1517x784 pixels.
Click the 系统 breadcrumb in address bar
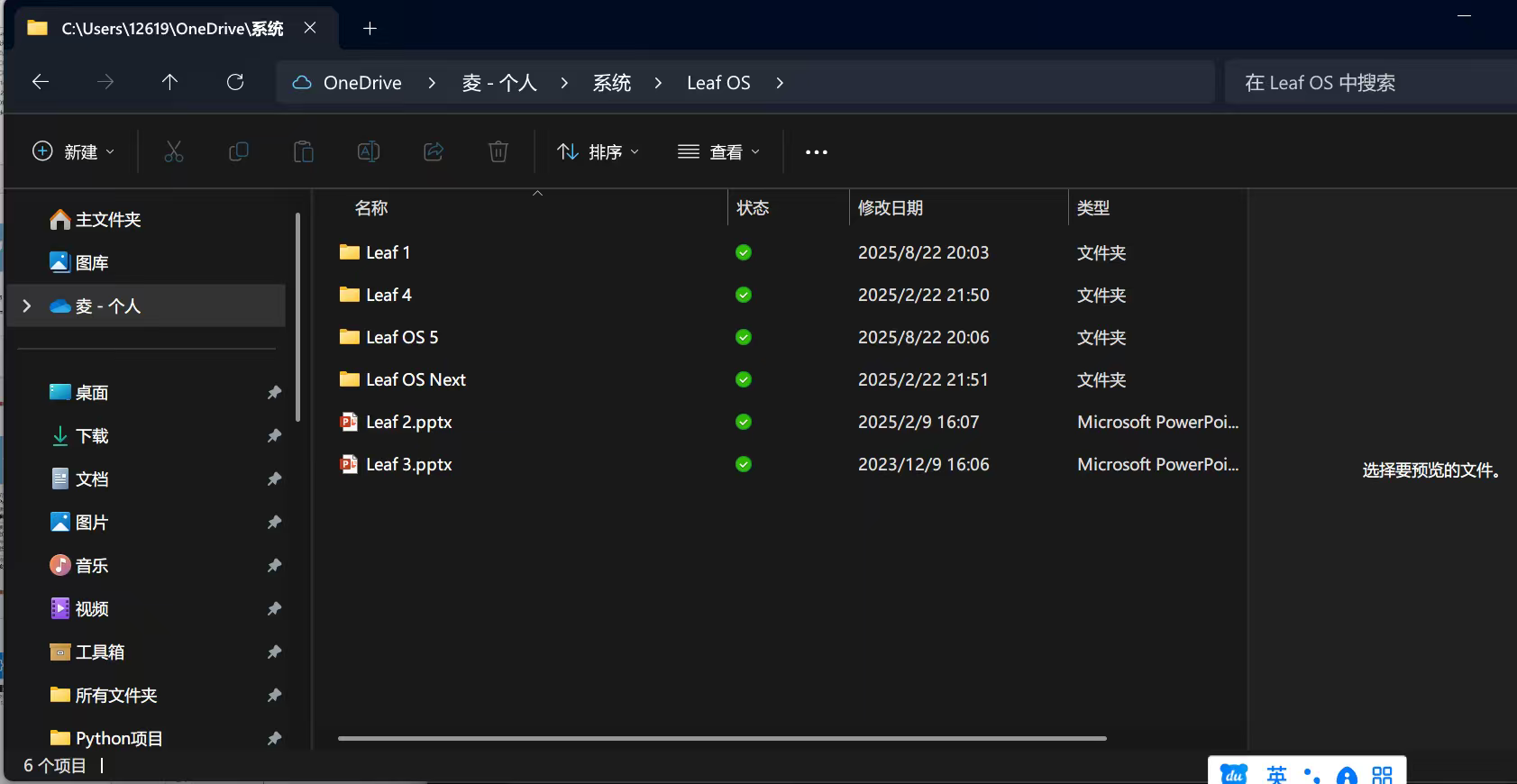click(611, 83)
